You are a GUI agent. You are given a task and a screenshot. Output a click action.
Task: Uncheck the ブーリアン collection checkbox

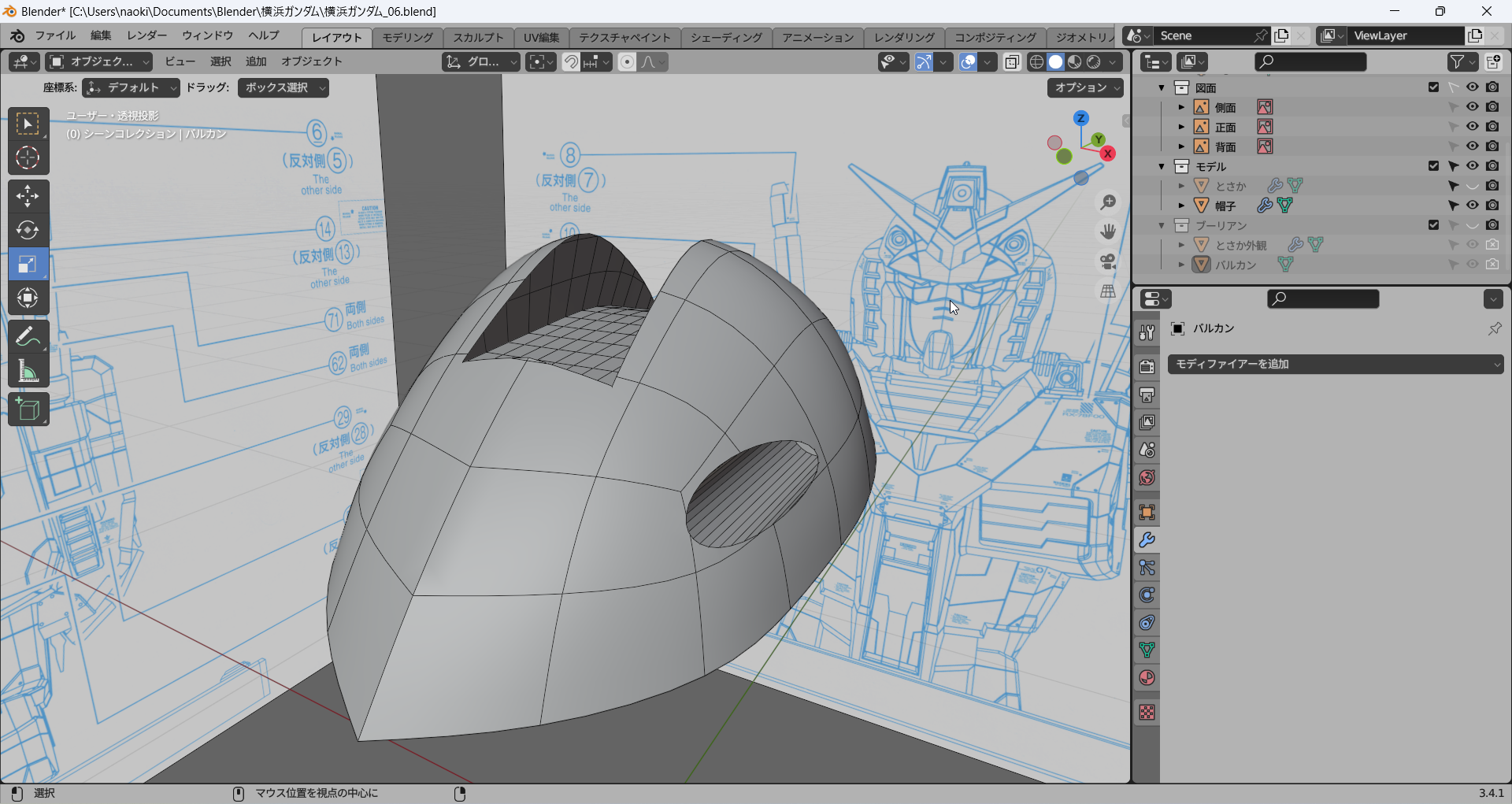(1433, 225)
